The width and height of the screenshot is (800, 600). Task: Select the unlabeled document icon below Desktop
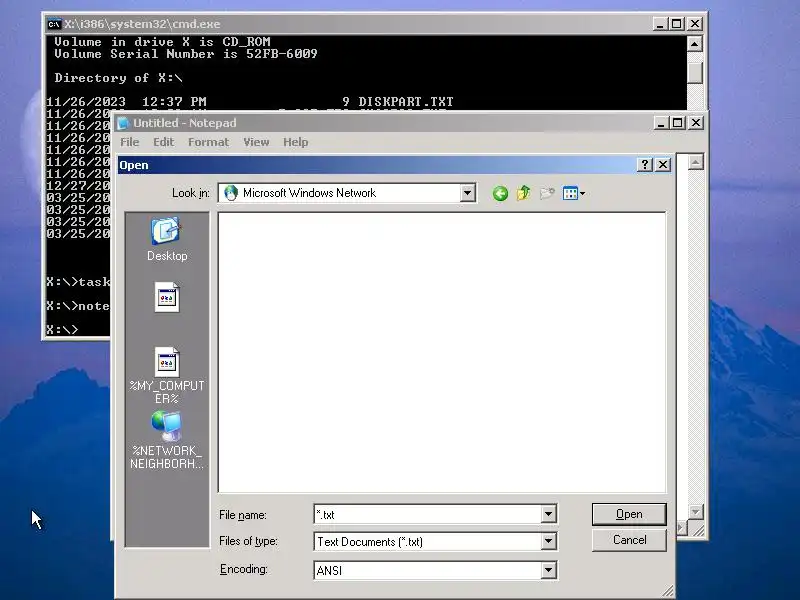pos(167,297)
